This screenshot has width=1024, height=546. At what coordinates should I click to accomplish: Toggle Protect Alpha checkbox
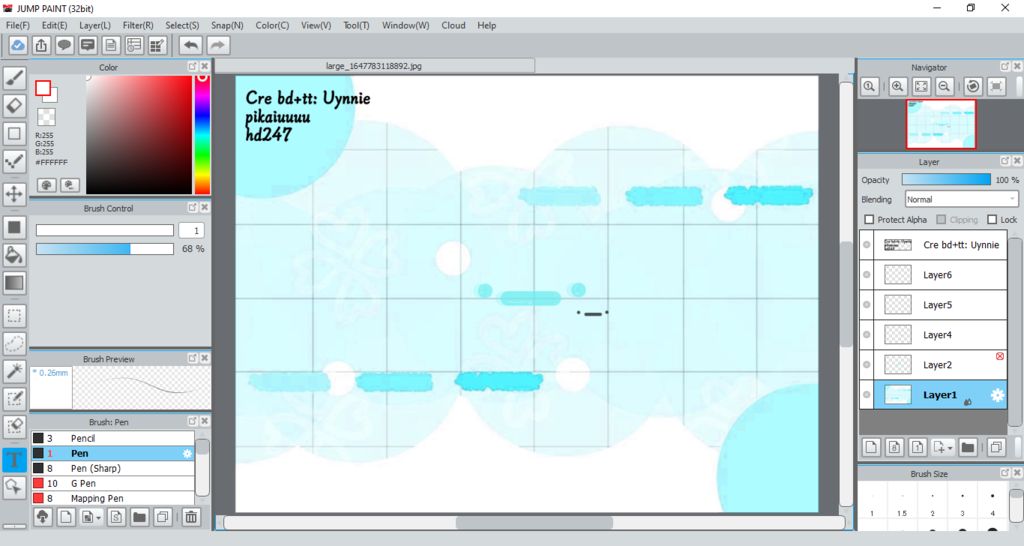869,219
